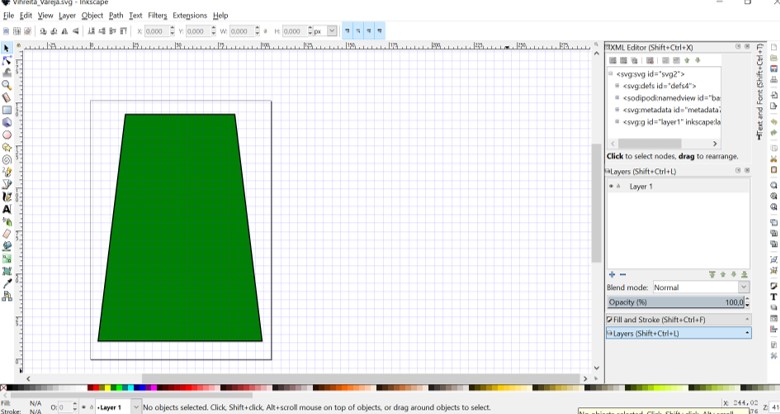Open the Filters menu
This screenshot has height=414, width=780.
(157, 15)
